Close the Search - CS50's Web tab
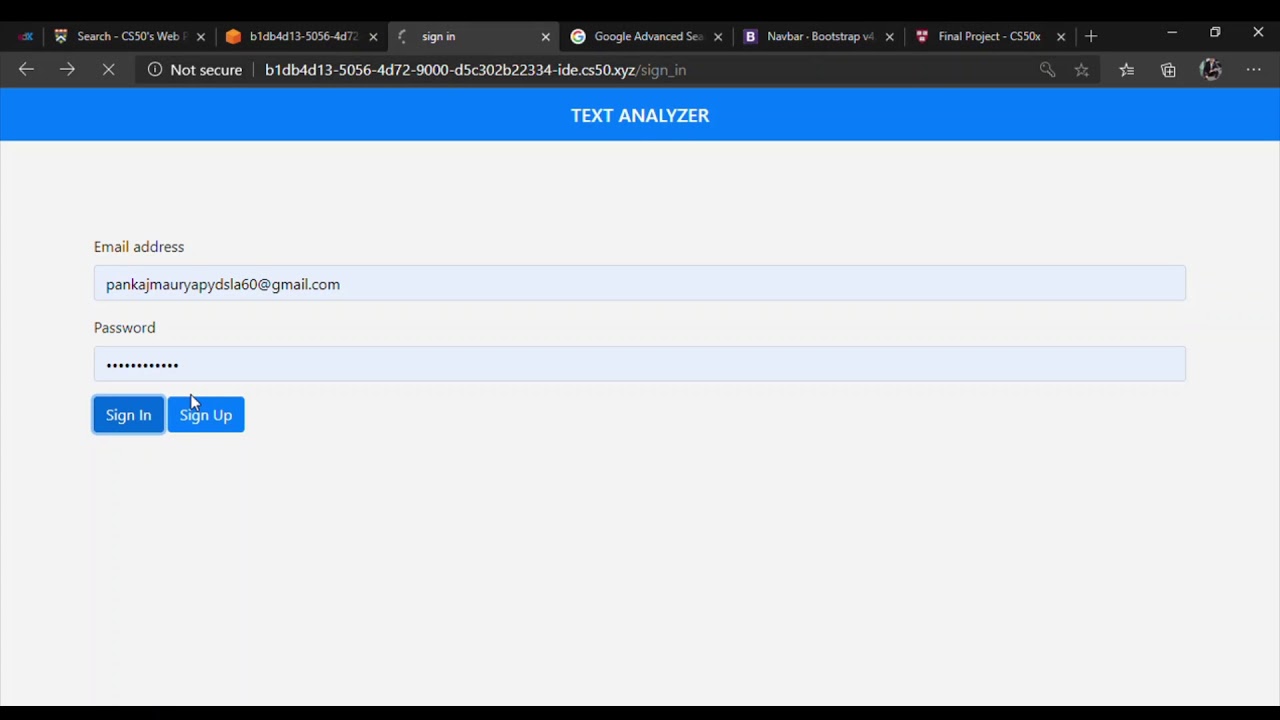1280x720 pixels. pyautogui.click(x=201, y=36)
